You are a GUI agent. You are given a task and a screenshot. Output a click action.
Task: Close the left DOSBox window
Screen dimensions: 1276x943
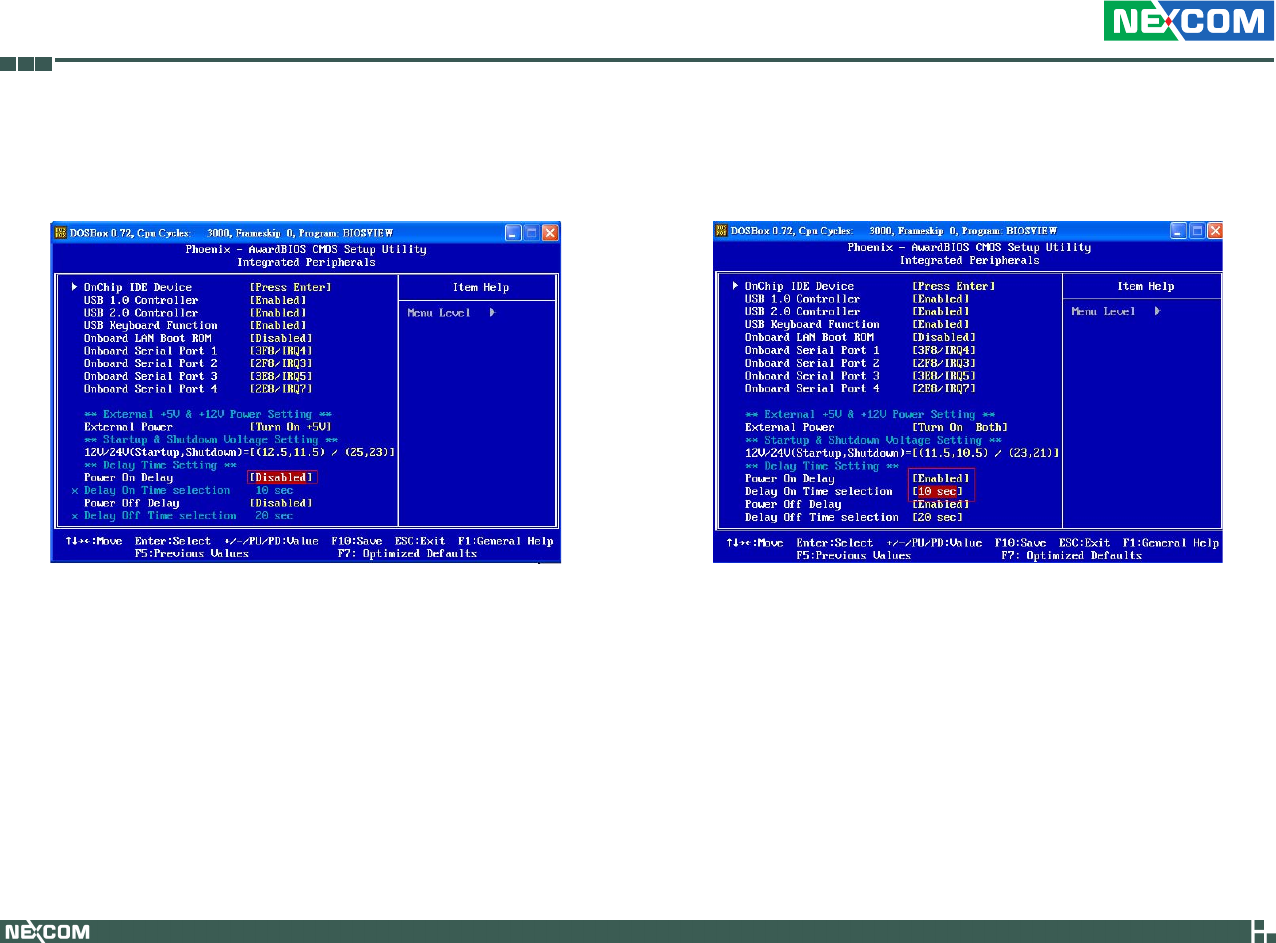pyautogui.click(x=549, y=232)
